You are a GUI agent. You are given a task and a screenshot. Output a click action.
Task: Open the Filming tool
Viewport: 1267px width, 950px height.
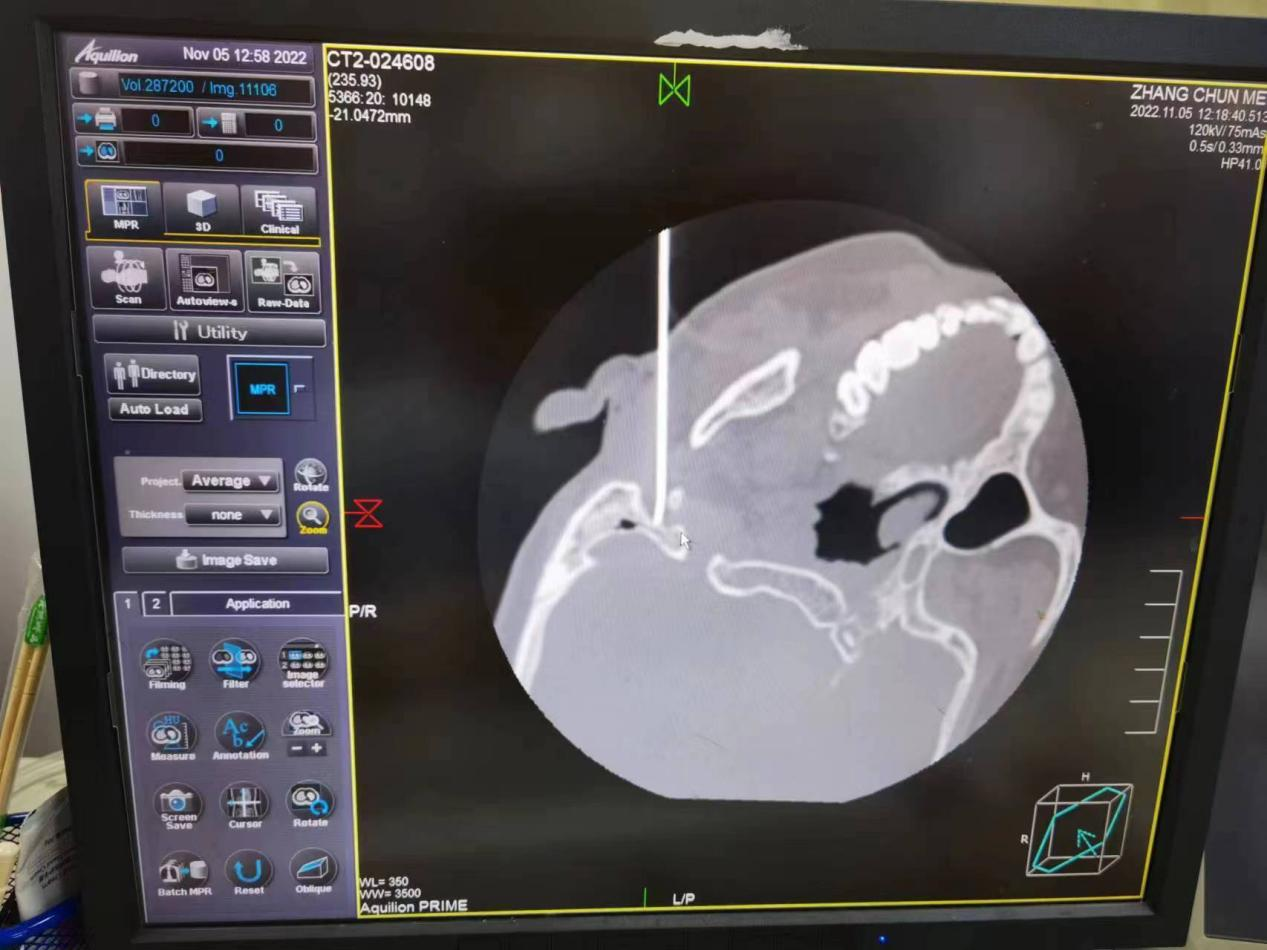point(166,660)
